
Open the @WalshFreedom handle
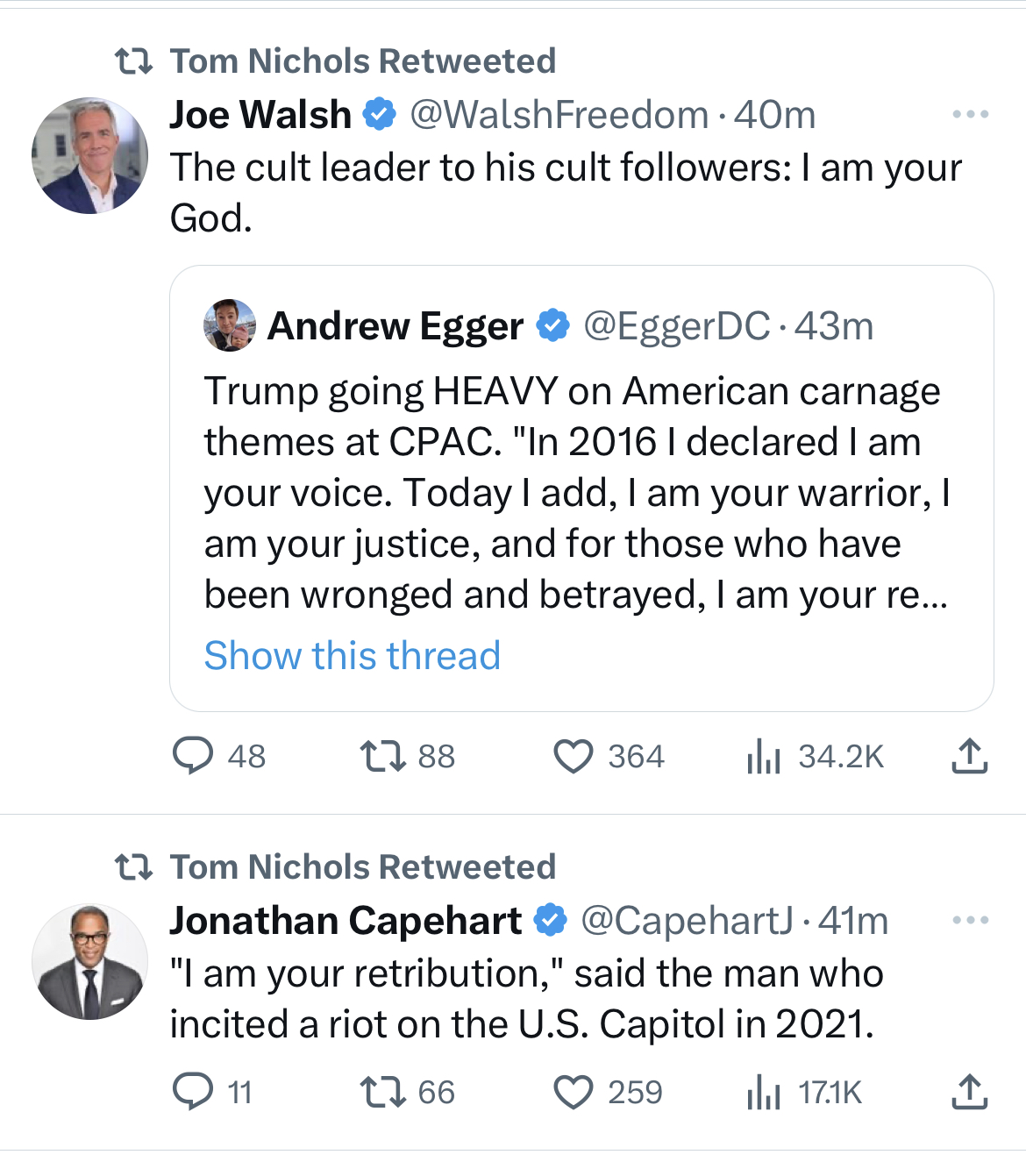[x=559, y=115]
